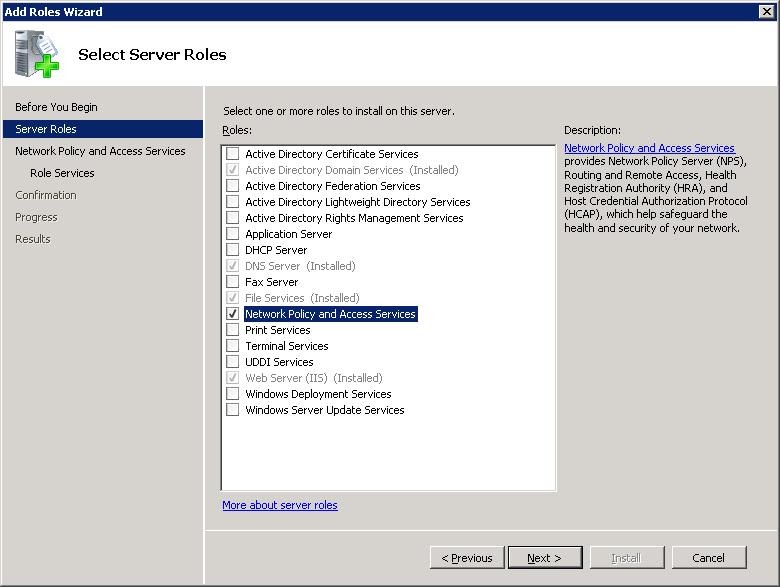Enable the Terminal Services checkbox
The image size is (780, 587).
pyautogui.click(x=232, y=346)
